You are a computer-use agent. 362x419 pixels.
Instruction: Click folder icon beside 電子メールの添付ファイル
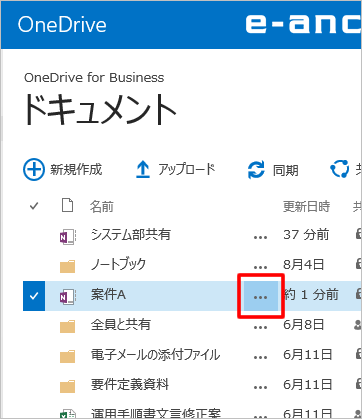coord(68,356)
